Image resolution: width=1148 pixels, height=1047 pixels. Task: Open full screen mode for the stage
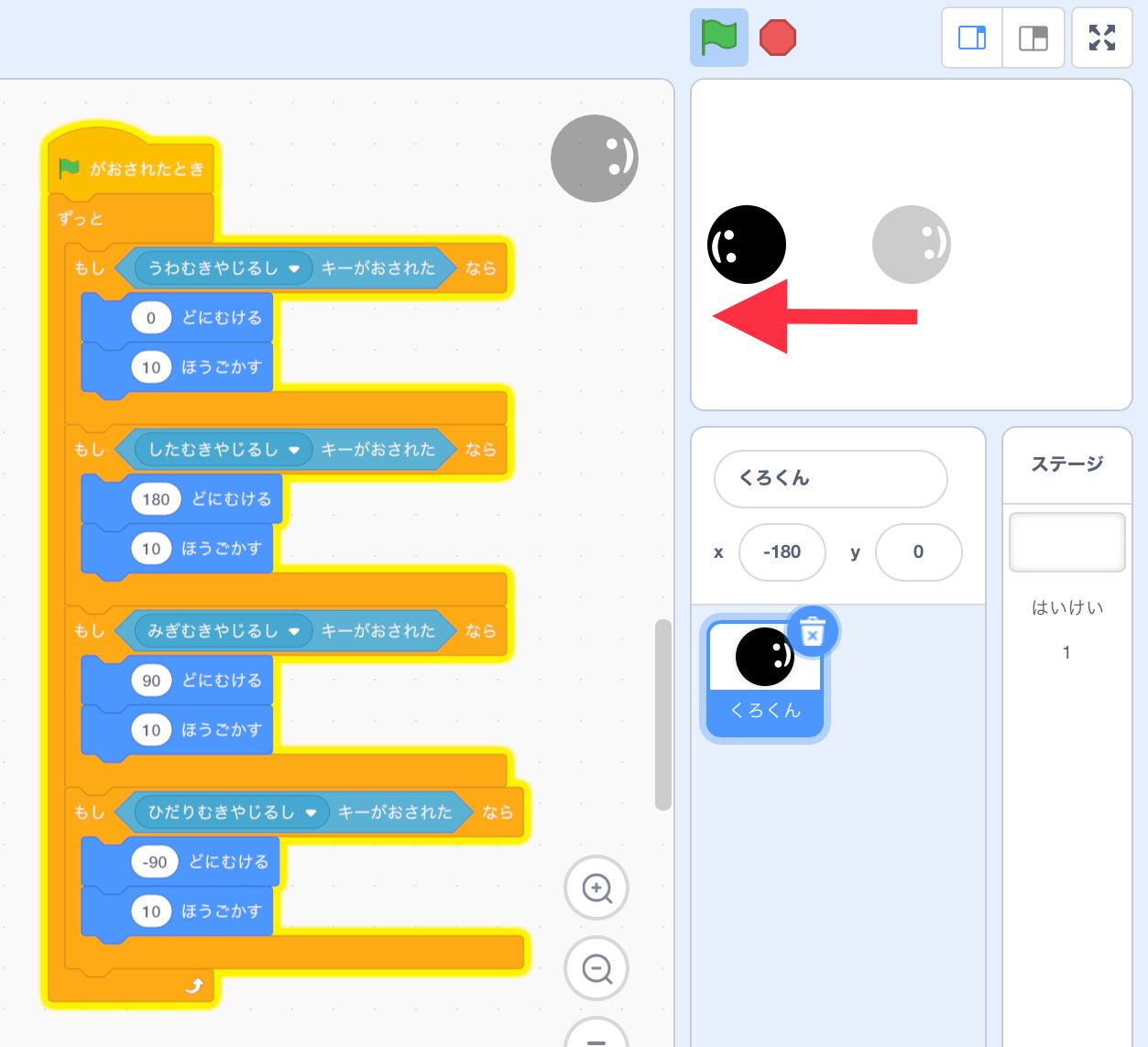(x=1102, y=38)
